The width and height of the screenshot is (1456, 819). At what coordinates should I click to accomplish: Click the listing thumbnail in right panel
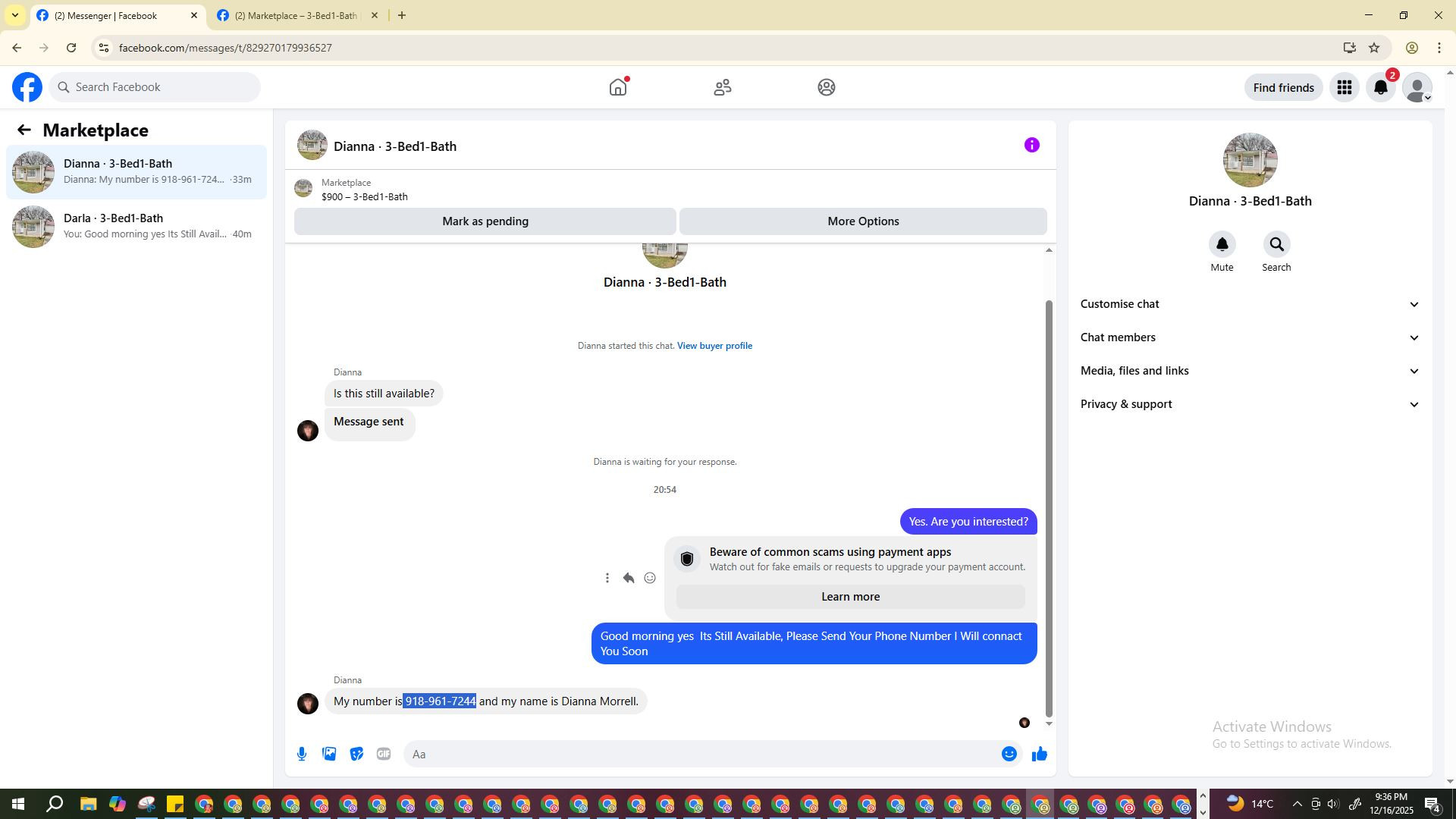(1250, 160)
